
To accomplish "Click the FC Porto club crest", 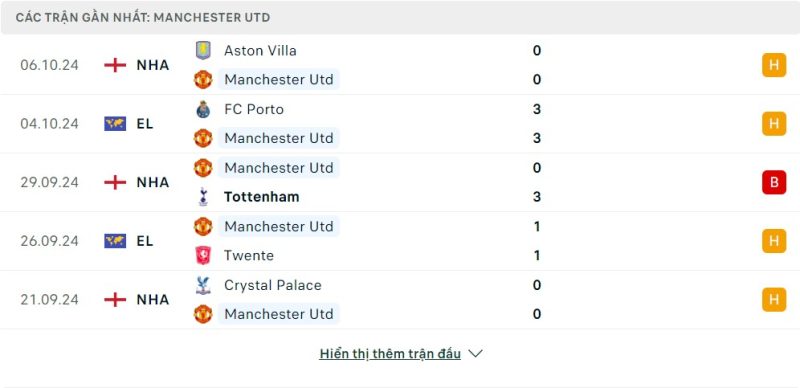I will click(x=203, y=109).
